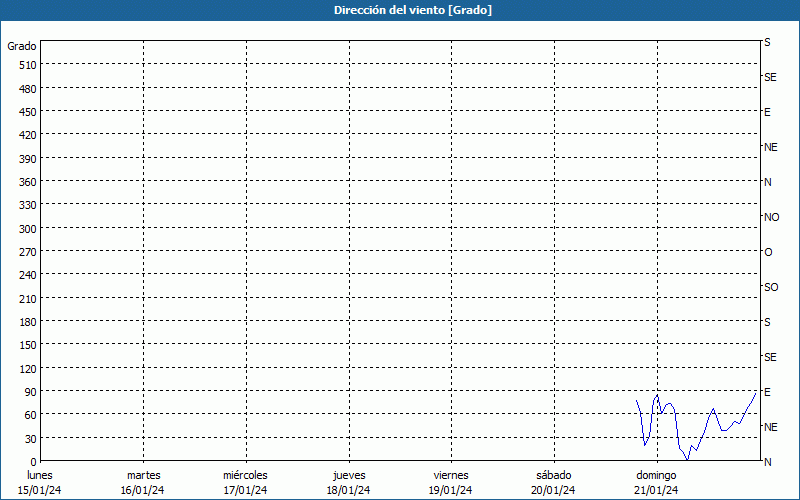Screen dimensions: 800x500
Task: Pick the date 20/01/24
Action: click(x=553, y=490)
